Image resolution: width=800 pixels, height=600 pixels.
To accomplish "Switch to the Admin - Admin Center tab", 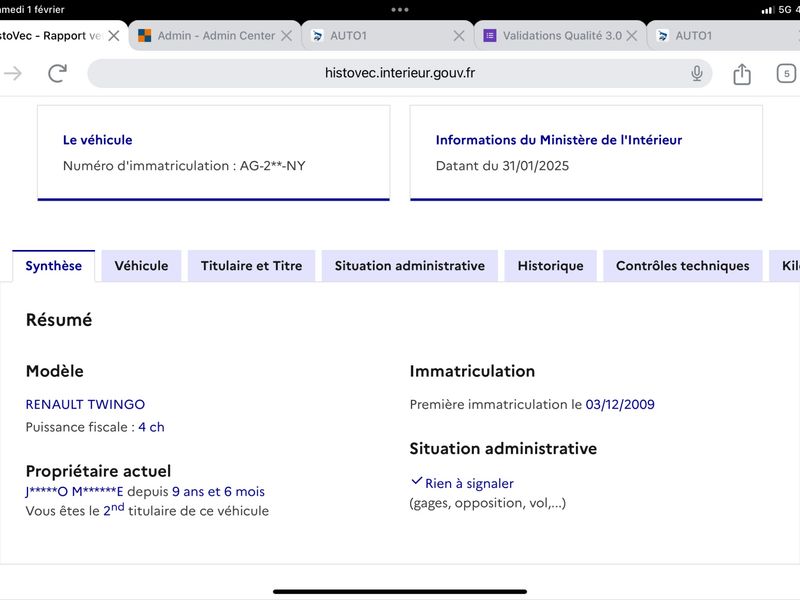I will tap(216, 36).
